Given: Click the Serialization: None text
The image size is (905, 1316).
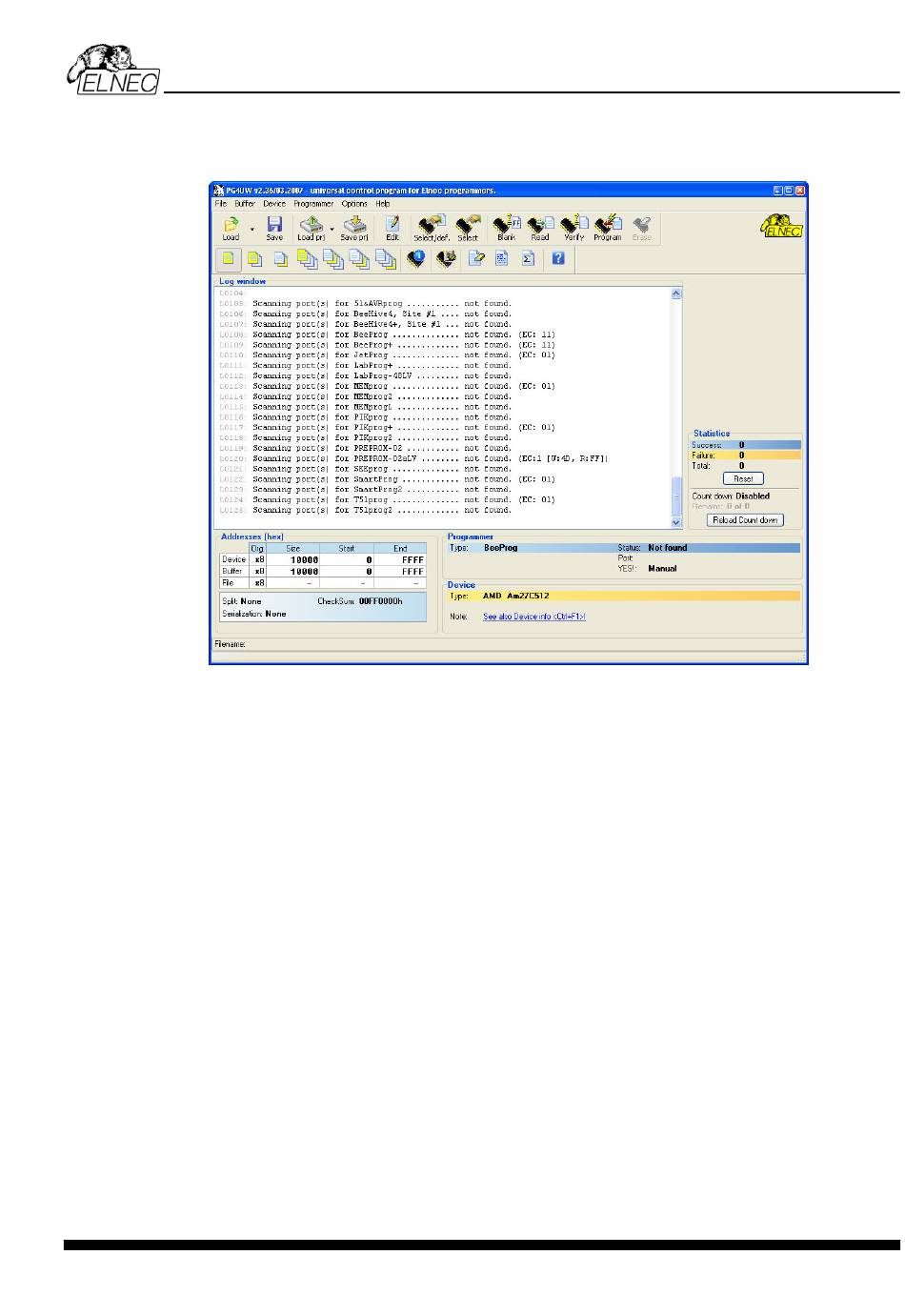Looking at the screenshot, I should point(253,614).
